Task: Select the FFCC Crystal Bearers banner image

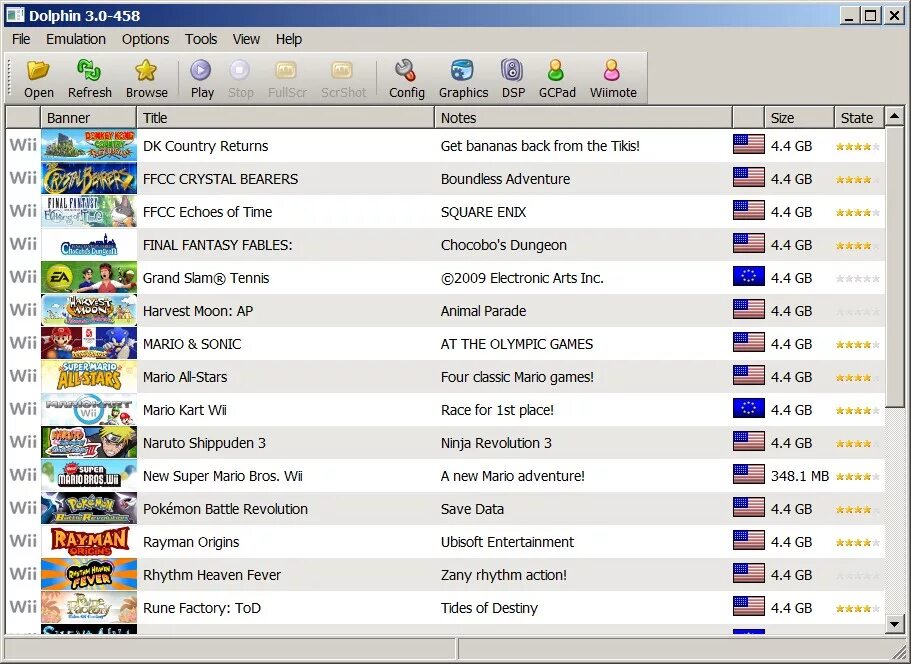Action: coord(89,178)
